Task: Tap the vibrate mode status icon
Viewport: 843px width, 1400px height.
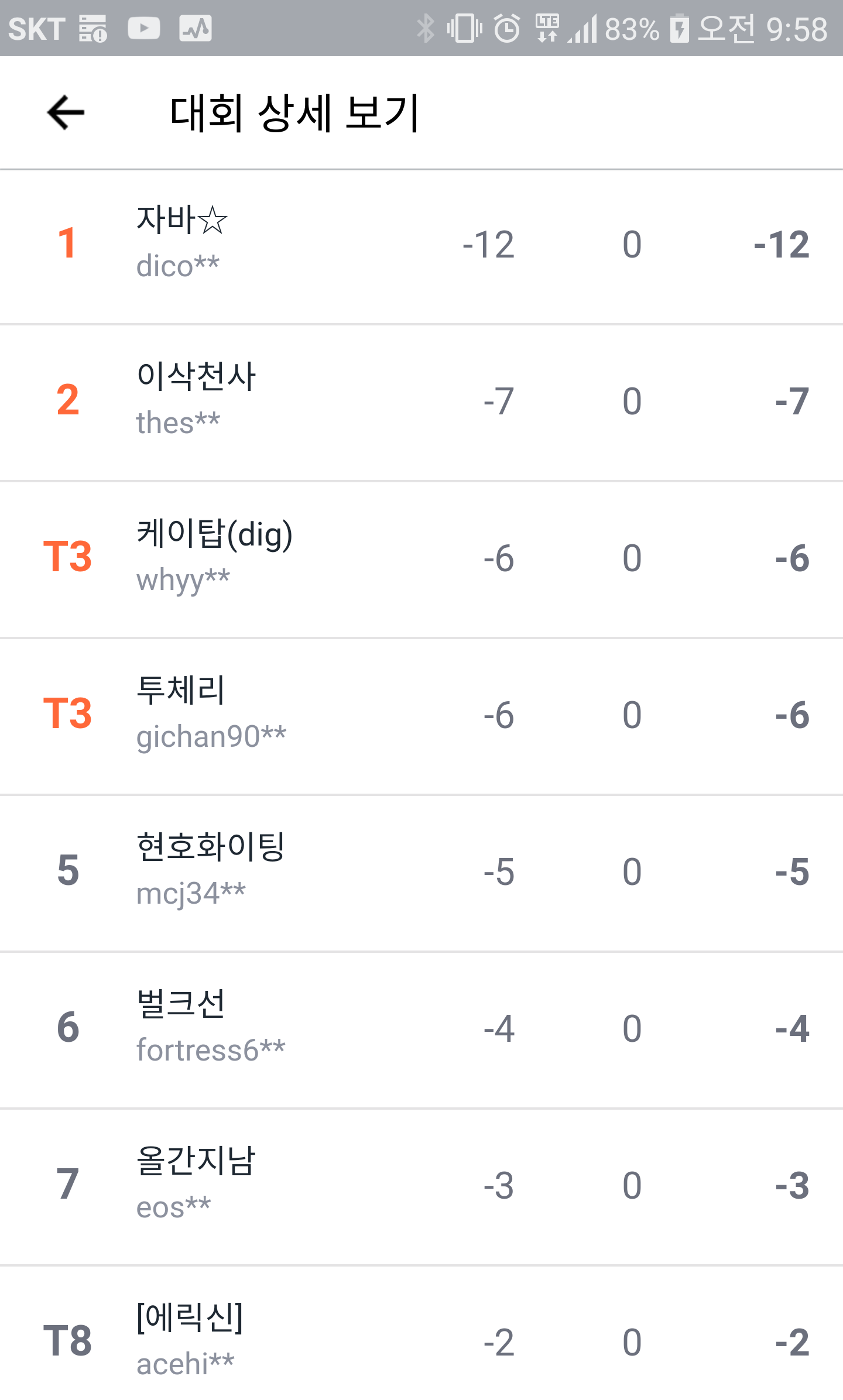Action: (x=465, y=29)
